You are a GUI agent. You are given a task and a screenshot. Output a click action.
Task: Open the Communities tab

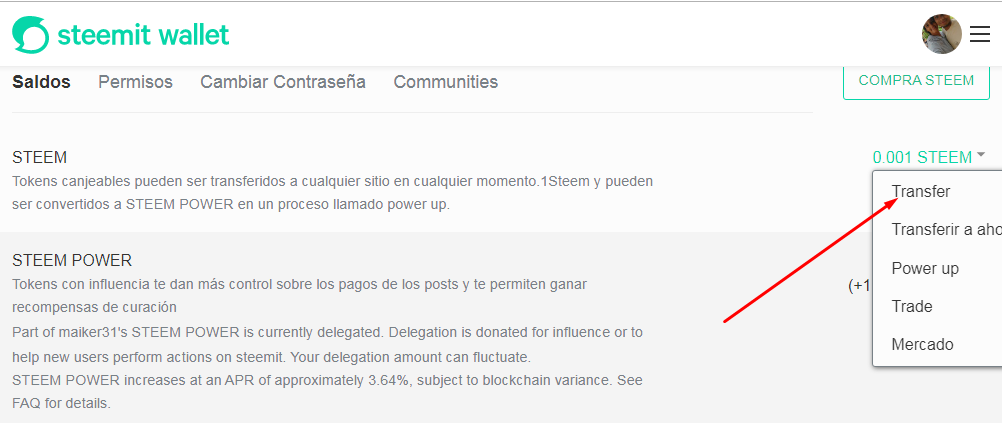pos(445,82)
